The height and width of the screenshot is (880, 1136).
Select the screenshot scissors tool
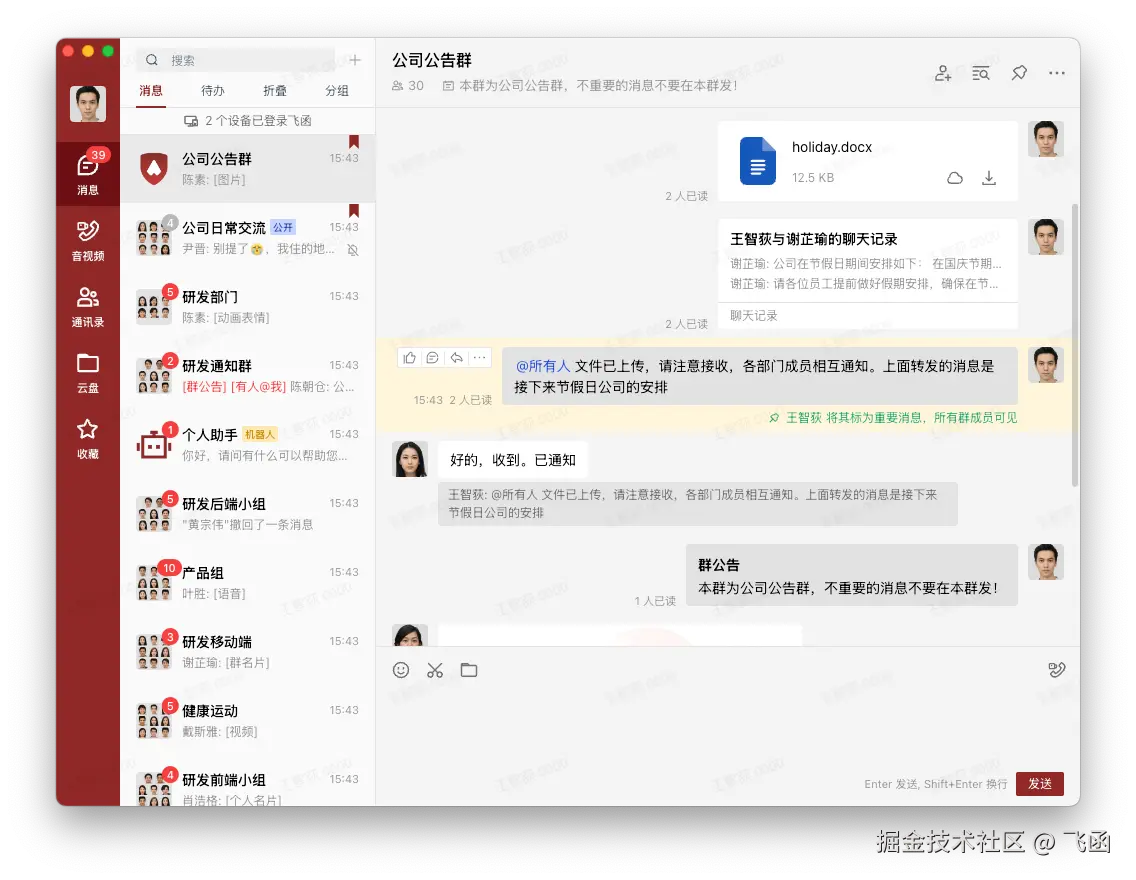(x=434, y=670)
